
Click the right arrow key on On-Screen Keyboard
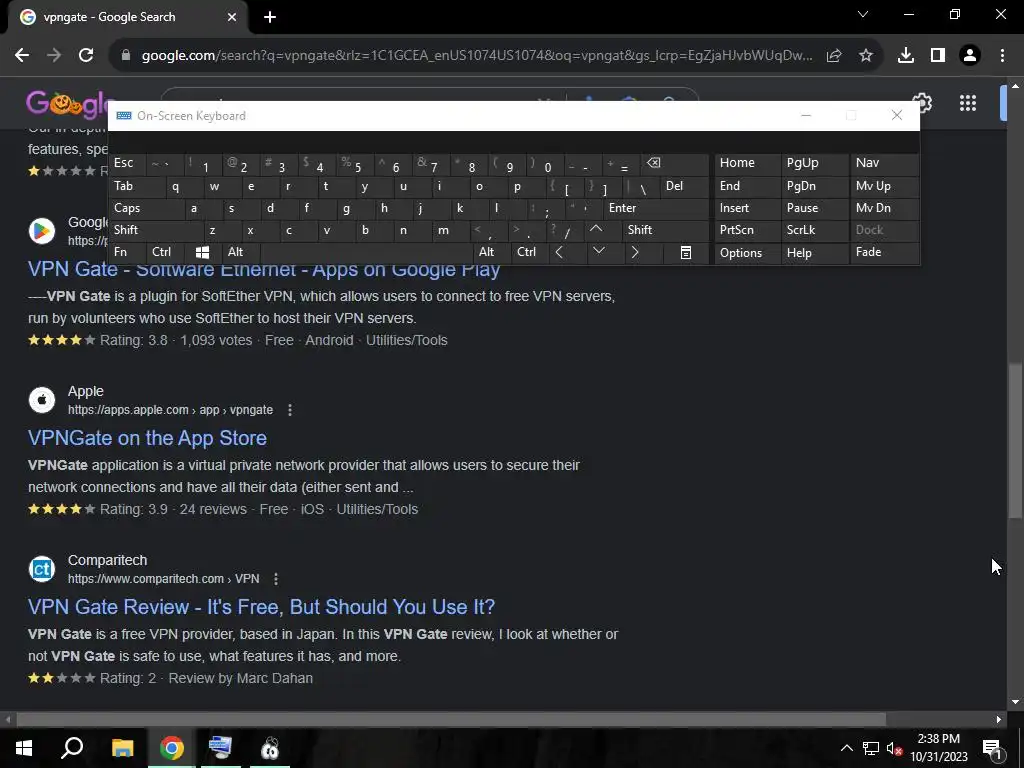point(635,252)
